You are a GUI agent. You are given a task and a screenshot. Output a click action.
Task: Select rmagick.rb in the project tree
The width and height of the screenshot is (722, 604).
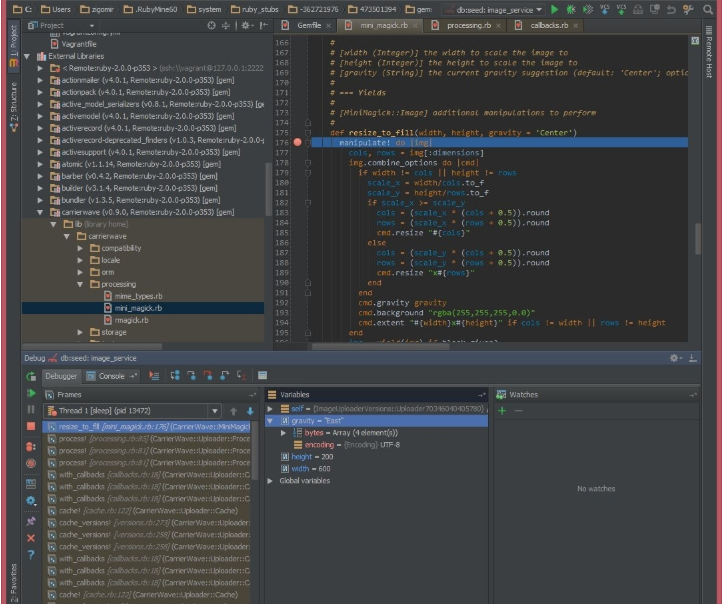131,320
